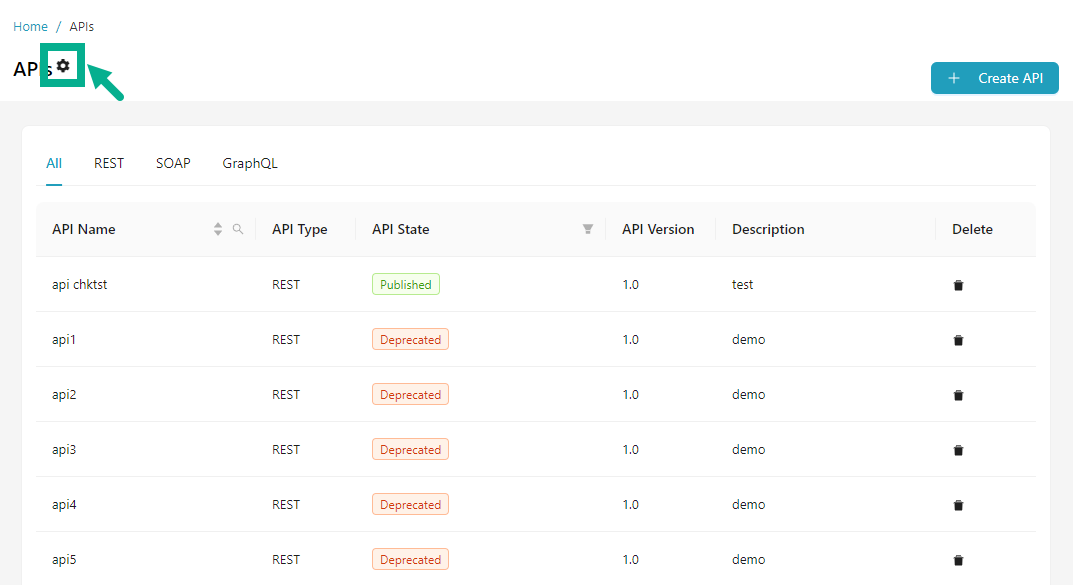Switch to the SOAP tab
The image size is (1073, 585).
click(173, 163)
